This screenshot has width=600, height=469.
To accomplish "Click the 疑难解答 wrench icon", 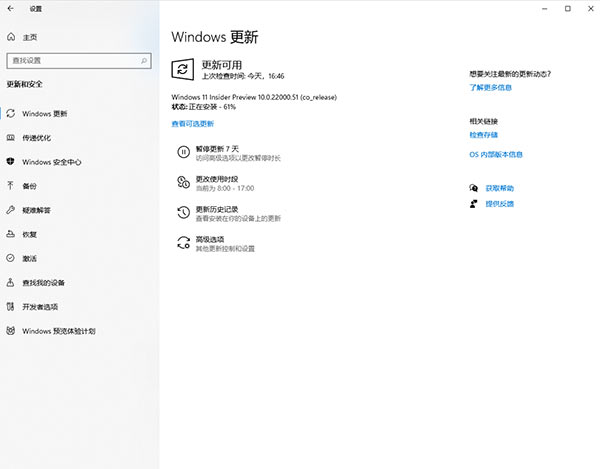I will [11, 210].
